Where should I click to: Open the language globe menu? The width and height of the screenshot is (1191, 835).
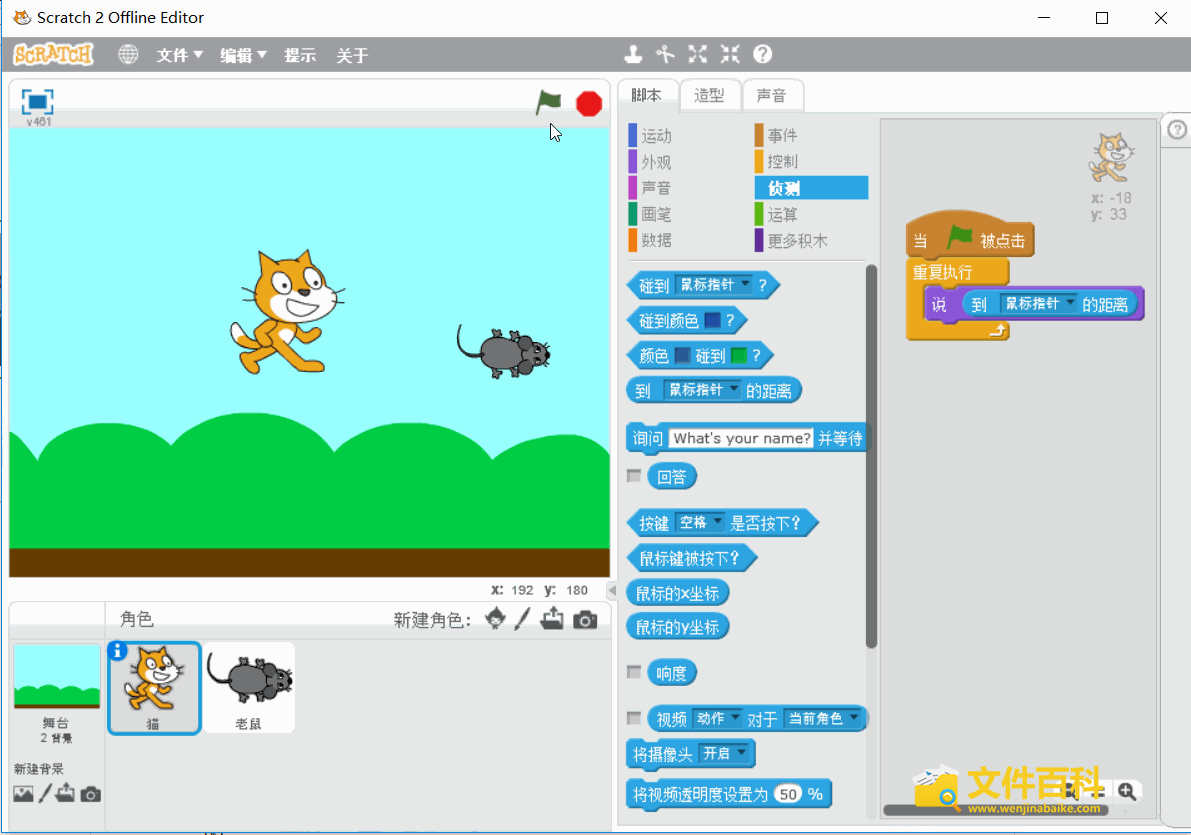coord(128,55)
